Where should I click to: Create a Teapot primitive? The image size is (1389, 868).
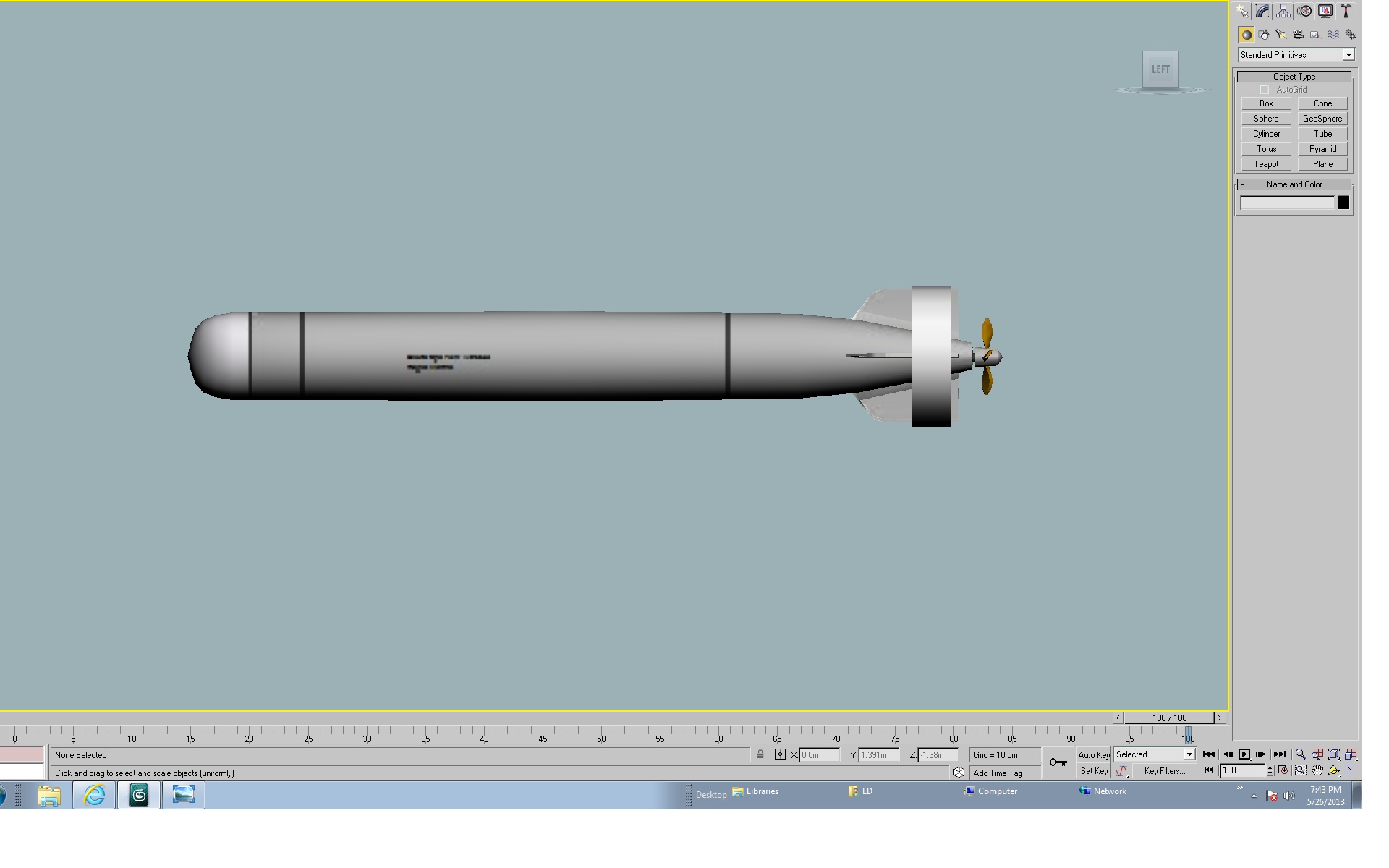point(1266,164)
